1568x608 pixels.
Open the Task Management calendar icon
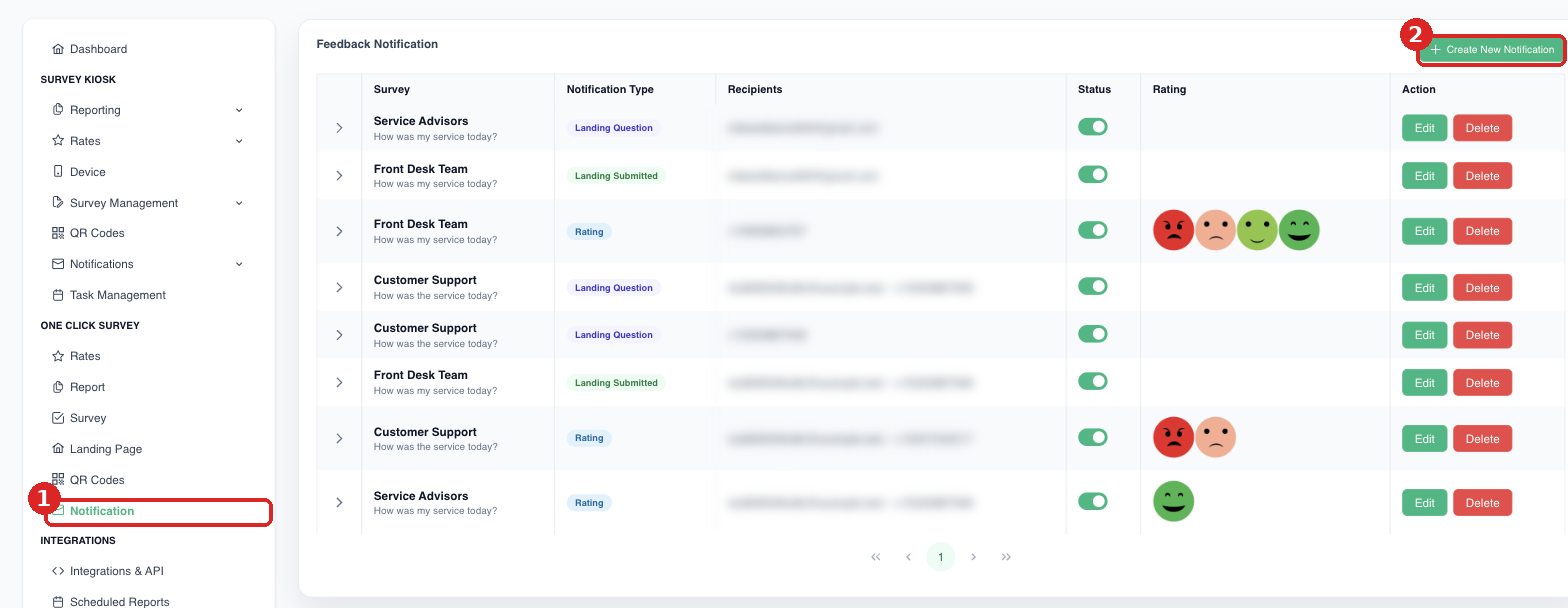(58, 295)
